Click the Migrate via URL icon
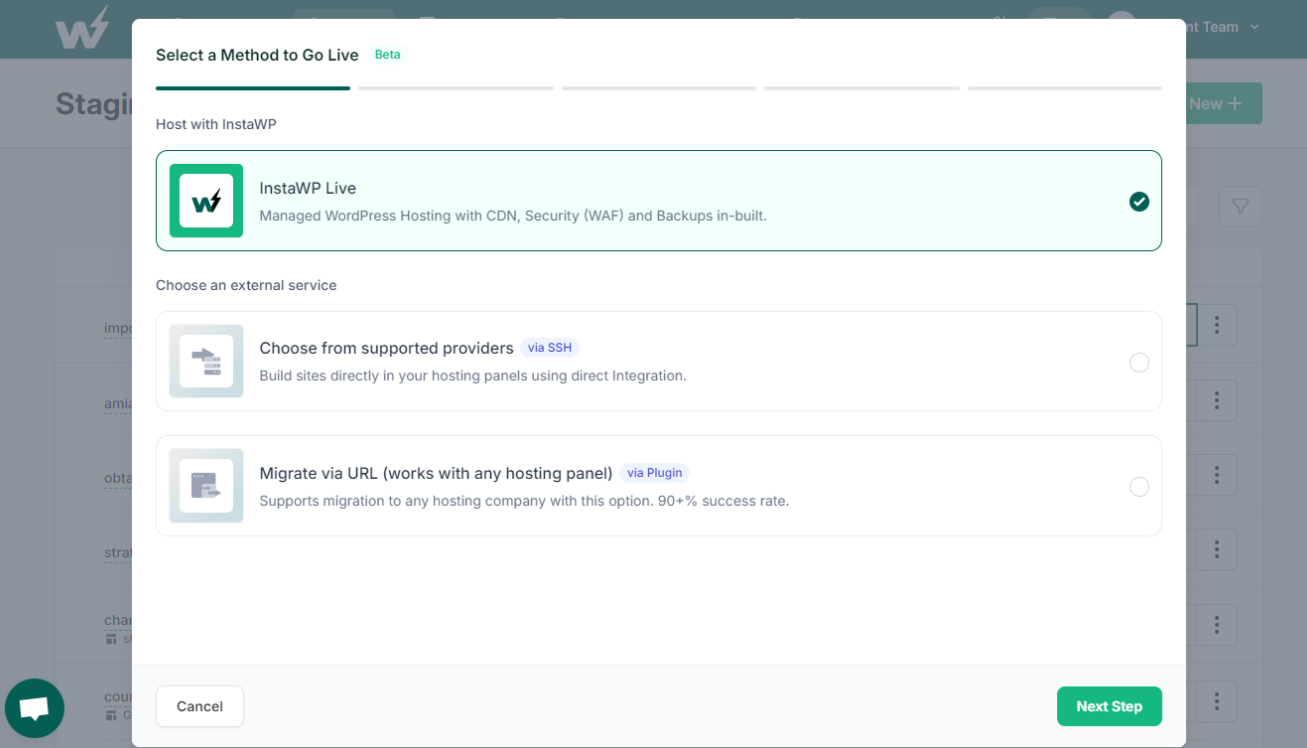 tap(206, 486)
